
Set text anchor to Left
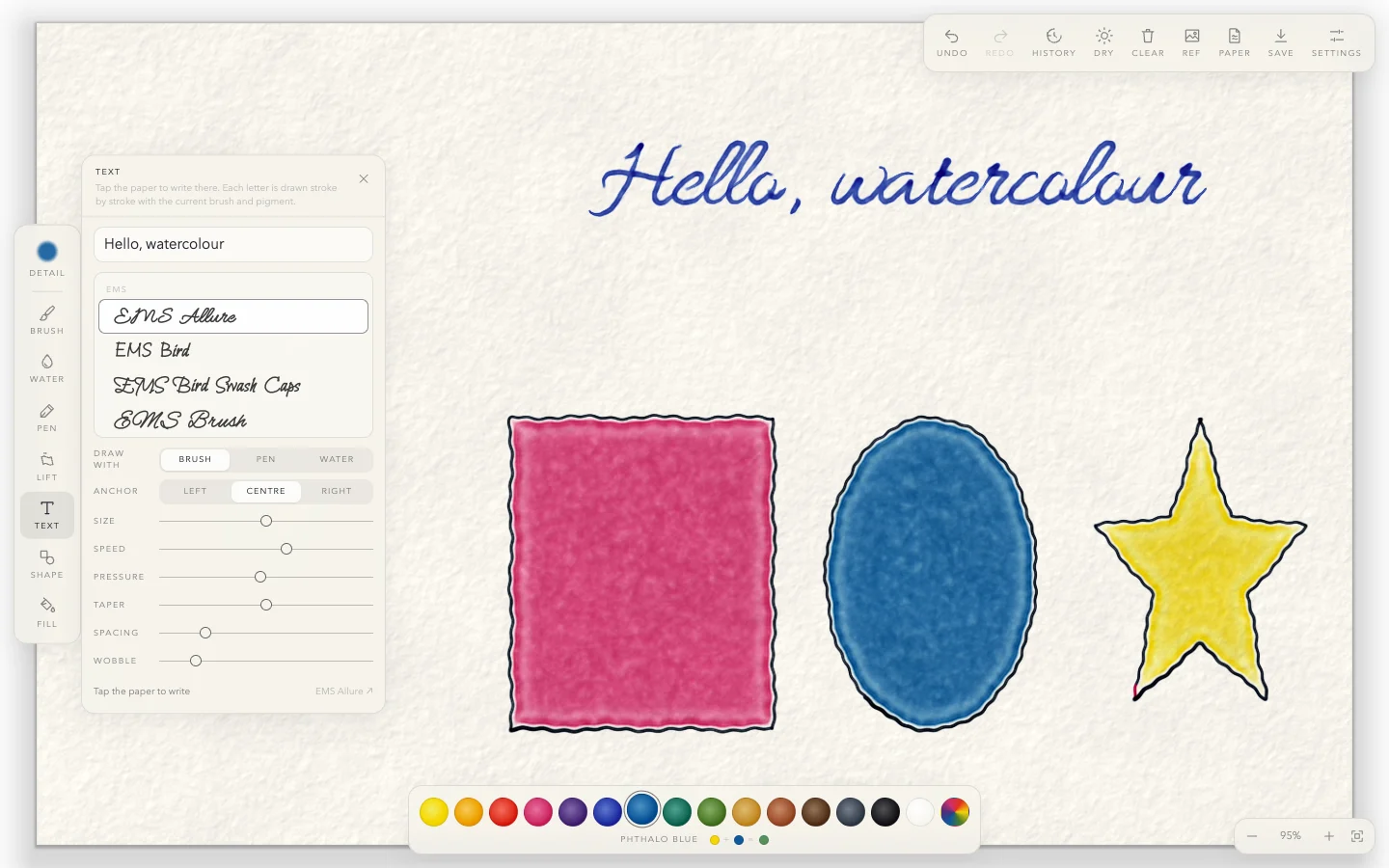(195, 491)
